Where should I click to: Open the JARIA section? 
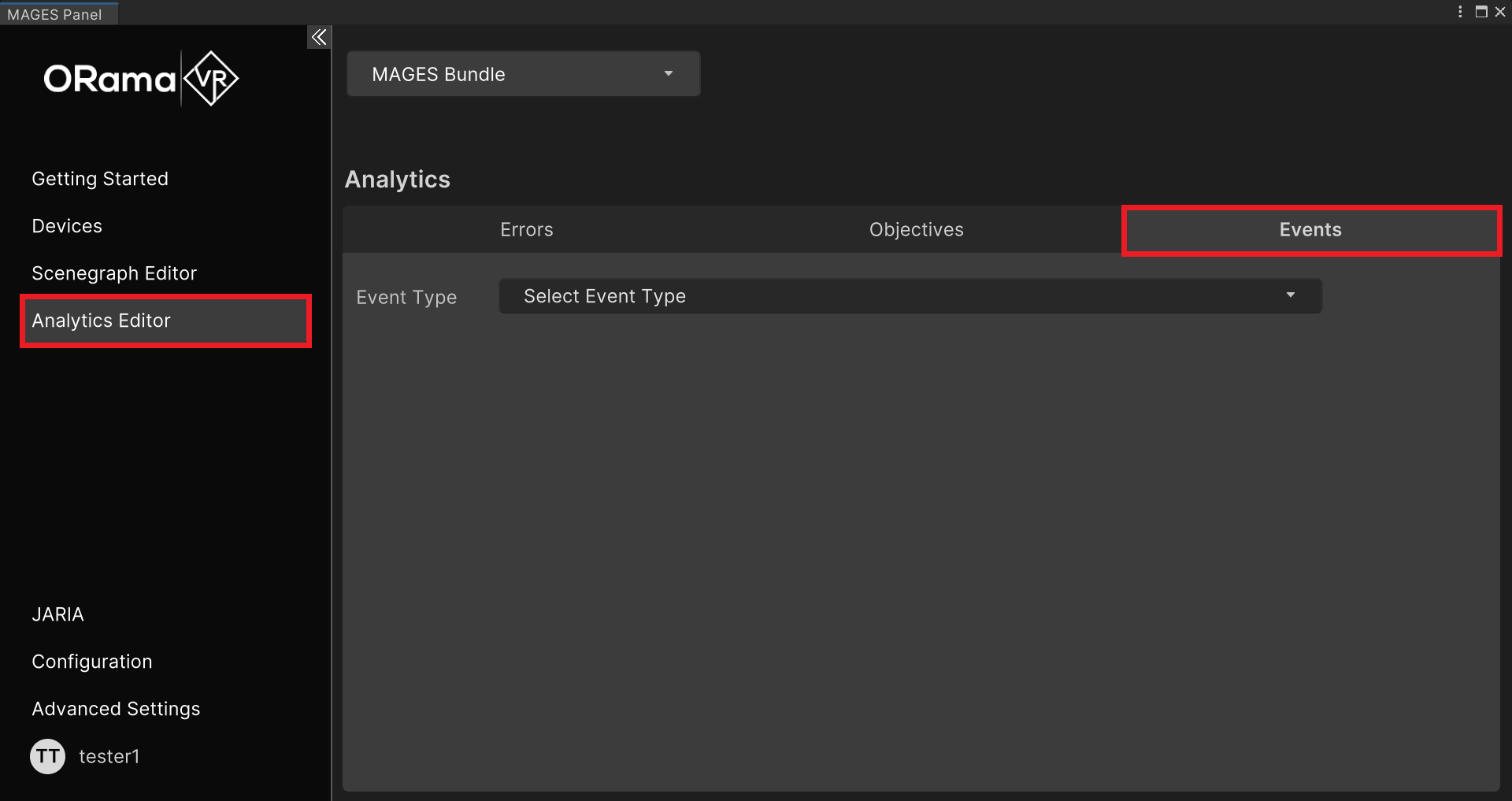point(57,614)
